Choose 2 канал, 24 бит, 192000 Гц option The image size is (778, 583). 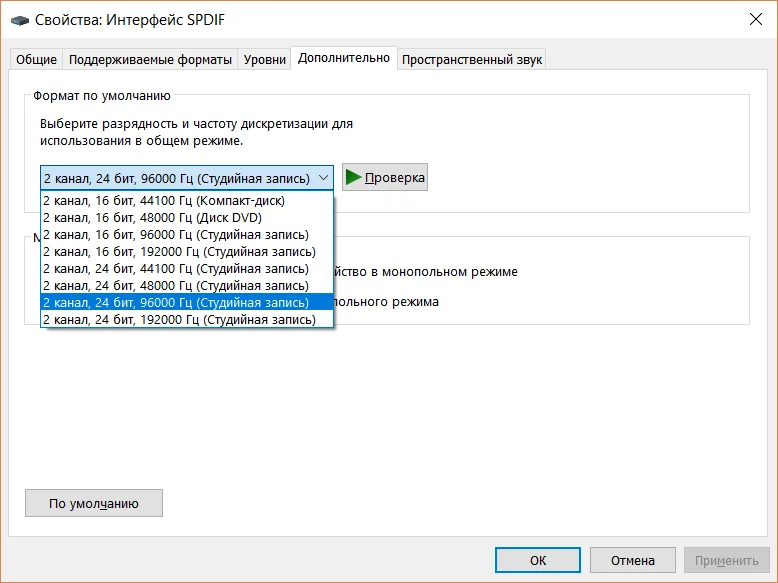point(187,320)
